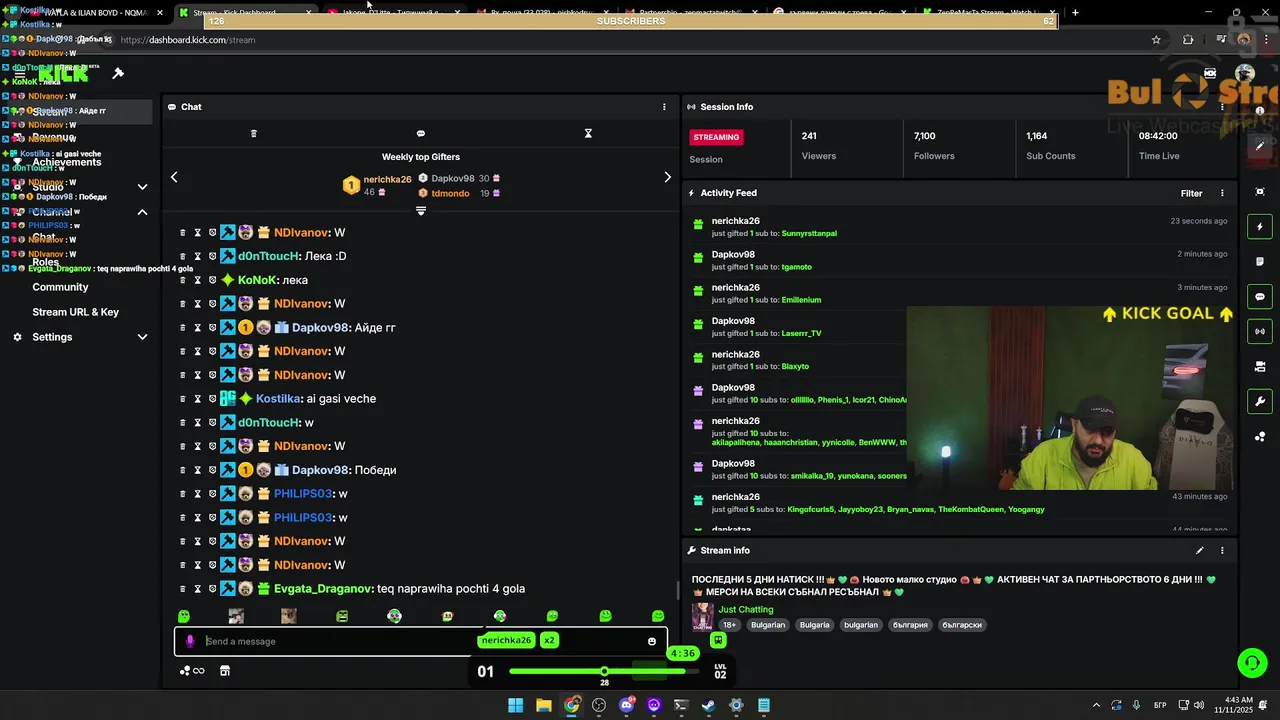Select the hourglass icon in the chat toolbar

(588, 133)
